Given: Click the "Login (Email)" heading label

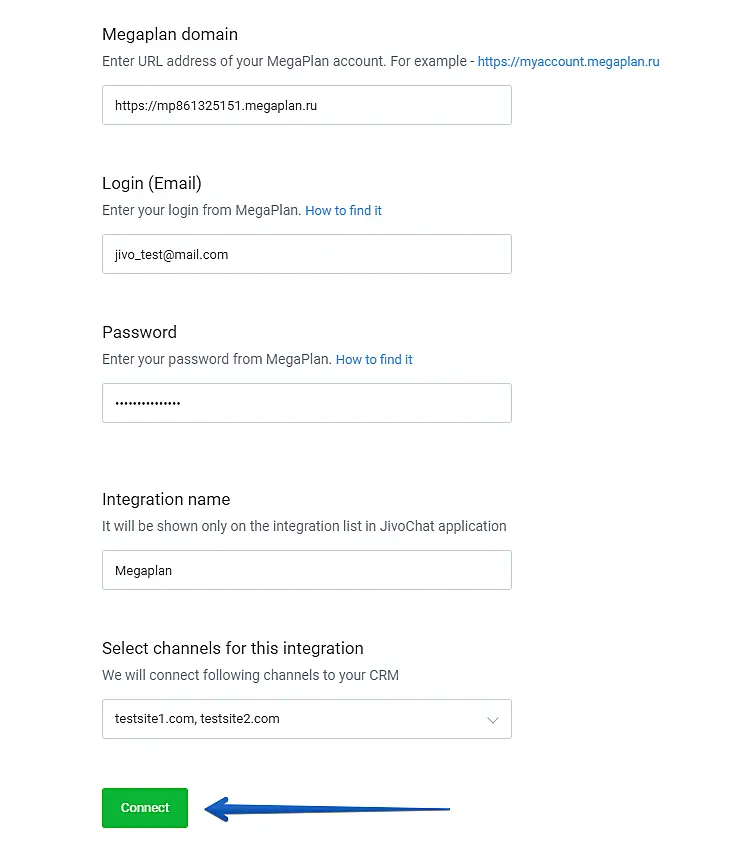Looking at the screenshot, I should (152, 184).
